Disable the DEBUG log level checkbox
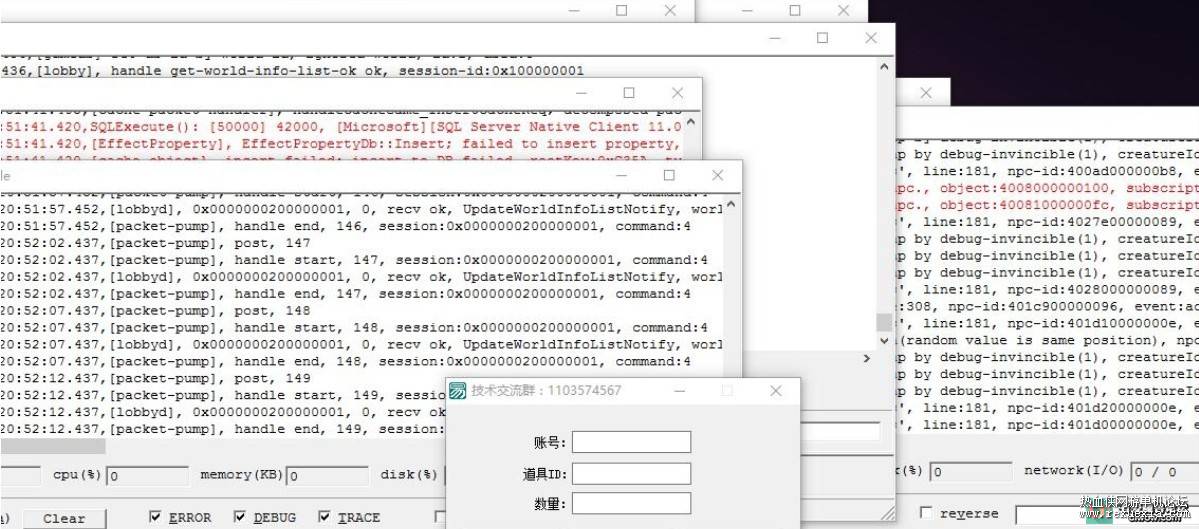The image size is (1199, 529). tap(240, 518)
